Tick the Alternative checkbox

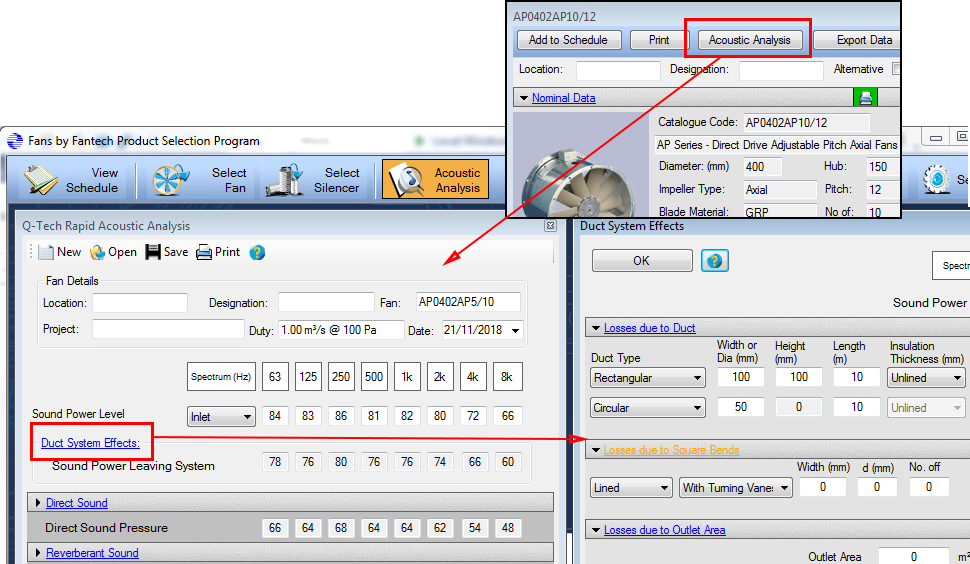click(897, 70)
